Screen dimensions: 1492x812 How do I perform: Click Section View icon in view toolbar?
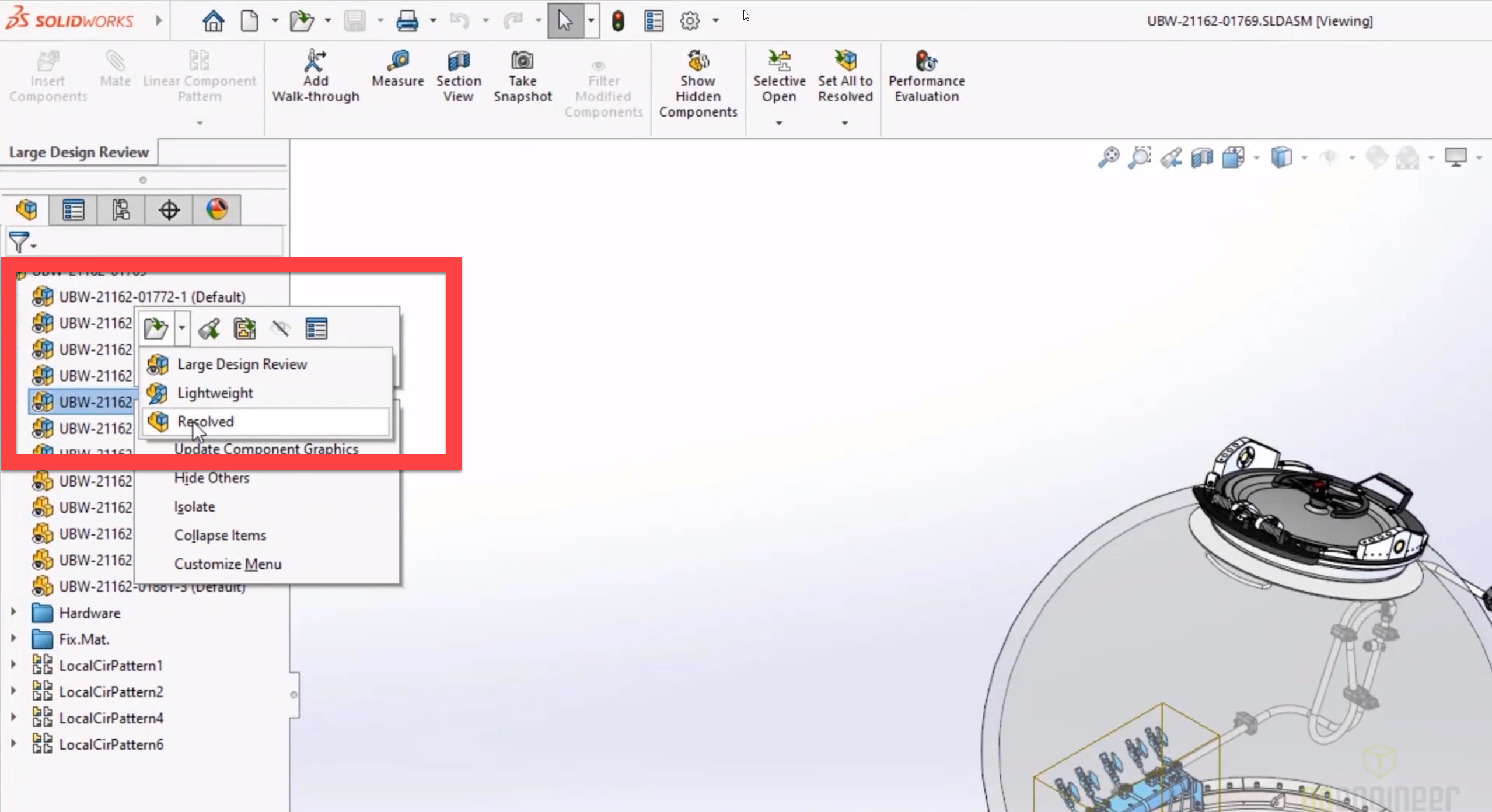point(1202,157)
